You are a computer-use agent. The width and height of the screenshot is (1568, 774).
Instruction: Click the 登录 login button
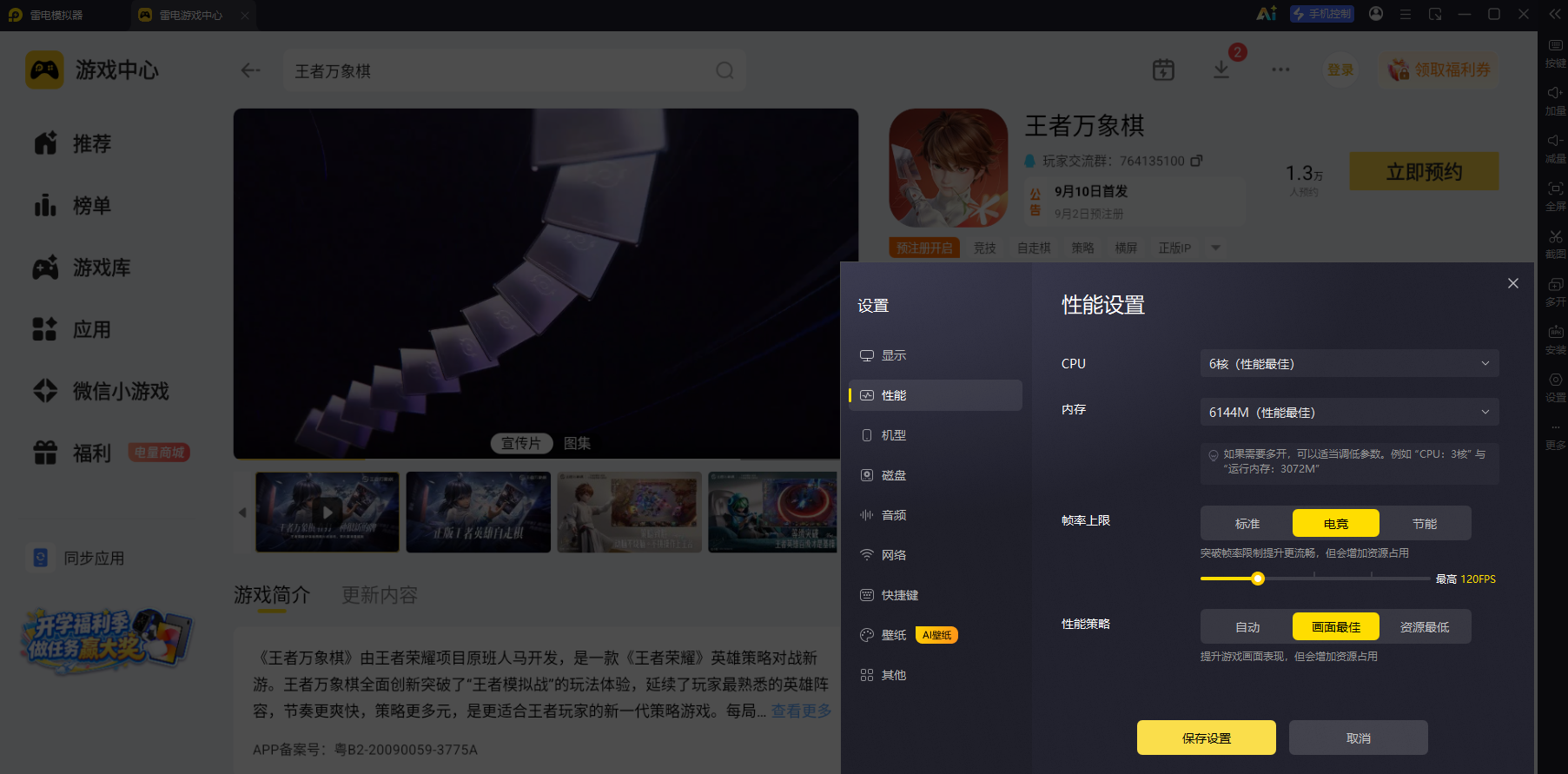click(x=1340, y=69)
